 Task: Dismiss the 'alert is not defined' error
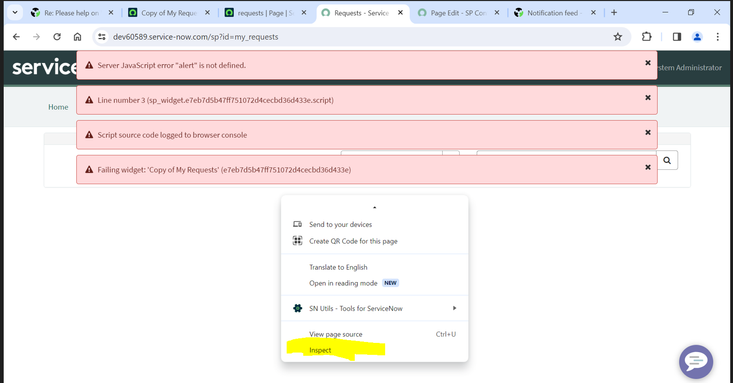pos(648,63)
